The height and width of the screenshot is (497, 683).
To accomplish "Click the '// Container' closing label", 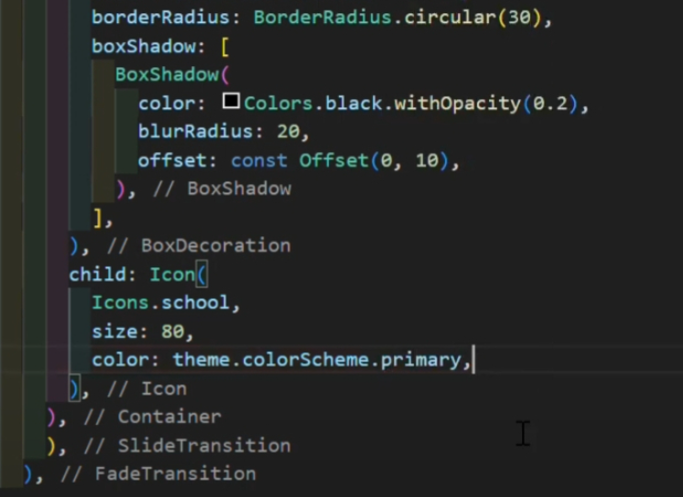I will 152,417.
